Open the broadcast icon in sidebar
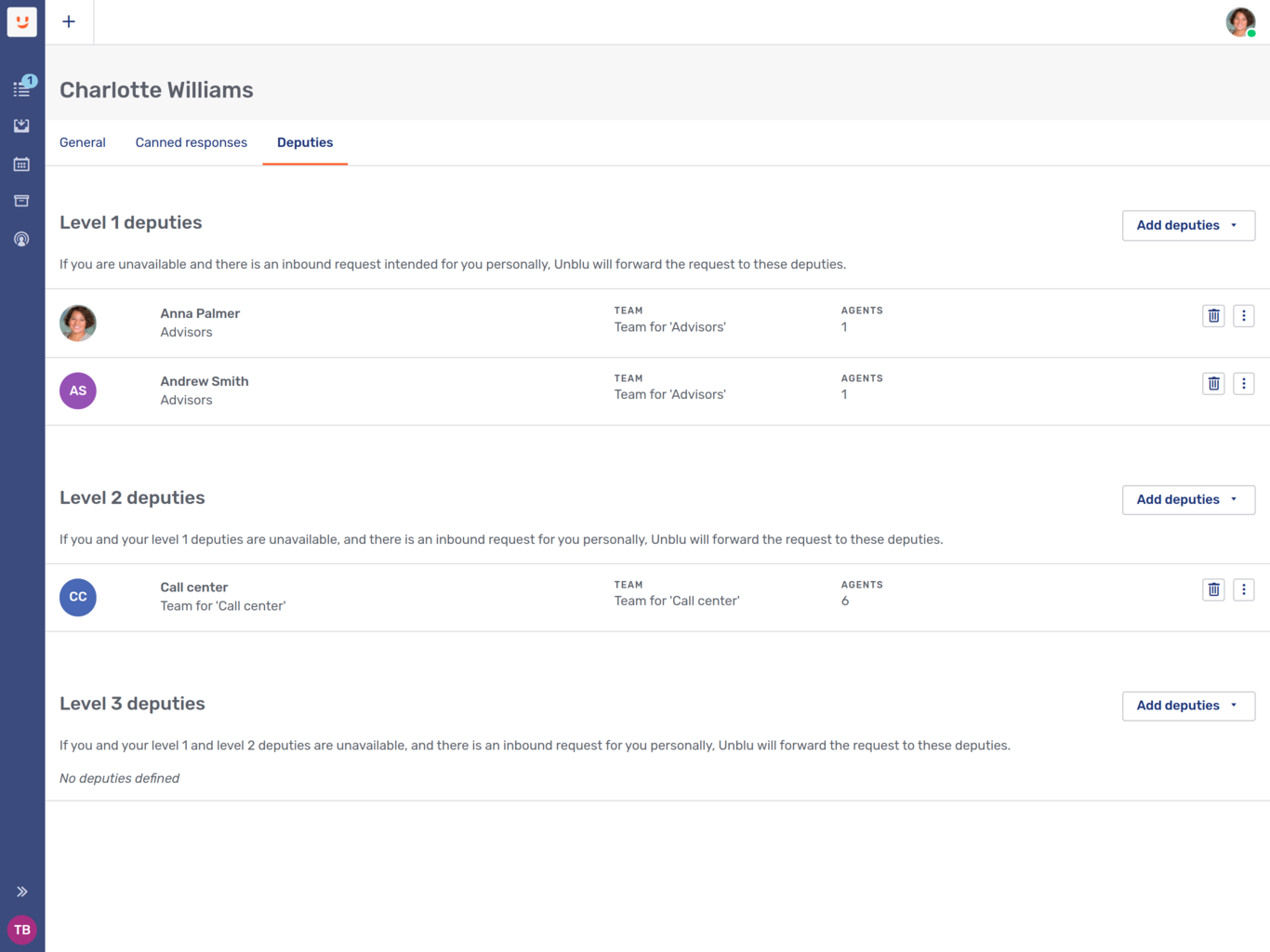This screenshot has width=1270, height=952. point(22,240)
